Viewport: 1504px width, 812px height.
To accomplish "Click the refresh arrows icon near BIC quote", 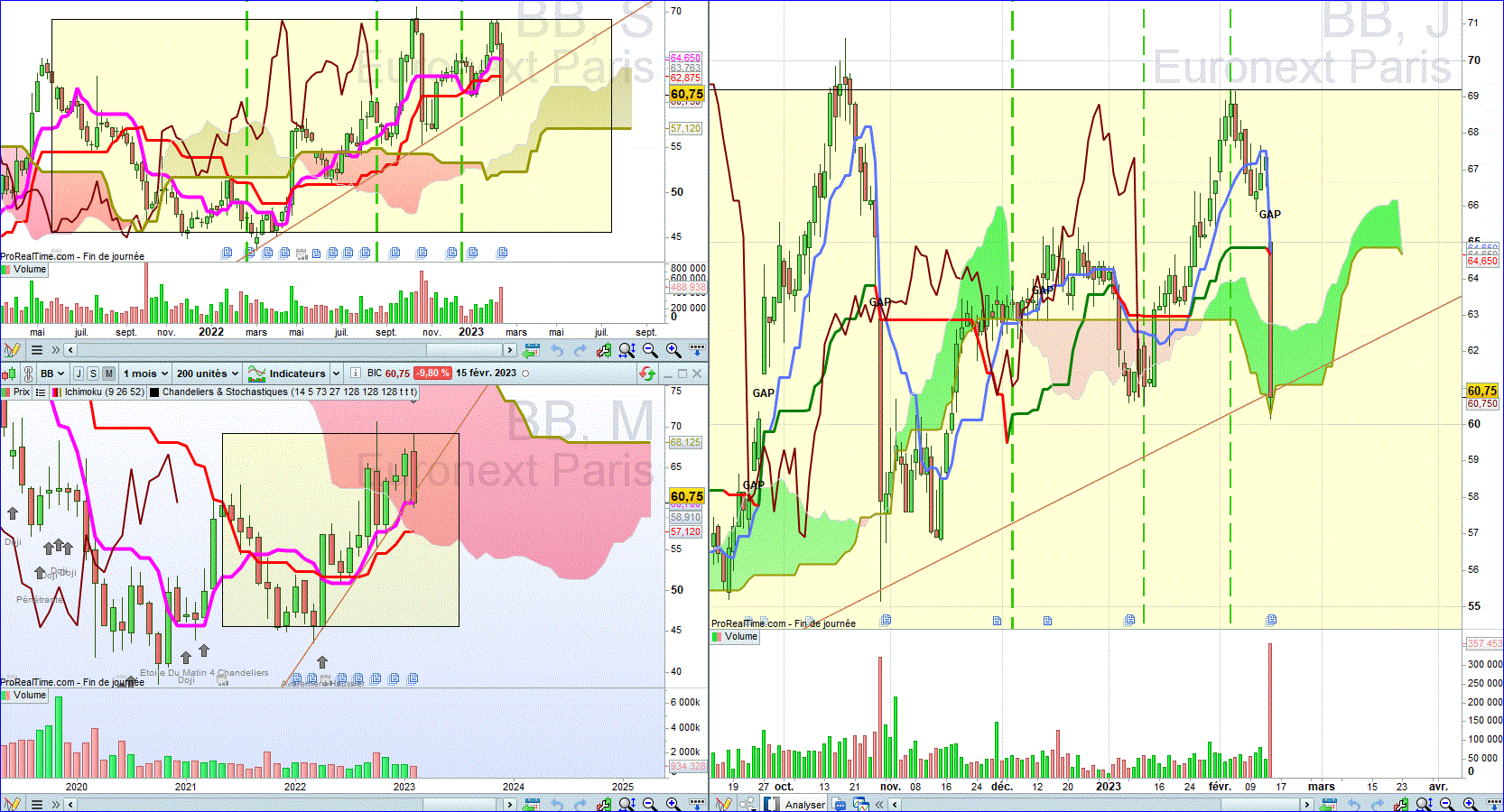I will click(647, 374).
